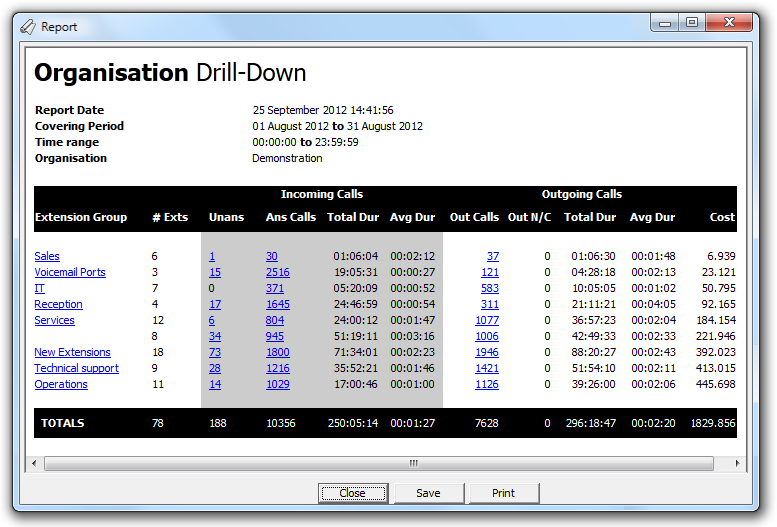This screenshot has height=527, width=777.
Task: Click the TOTALS row label
Action: coord(62,423)
